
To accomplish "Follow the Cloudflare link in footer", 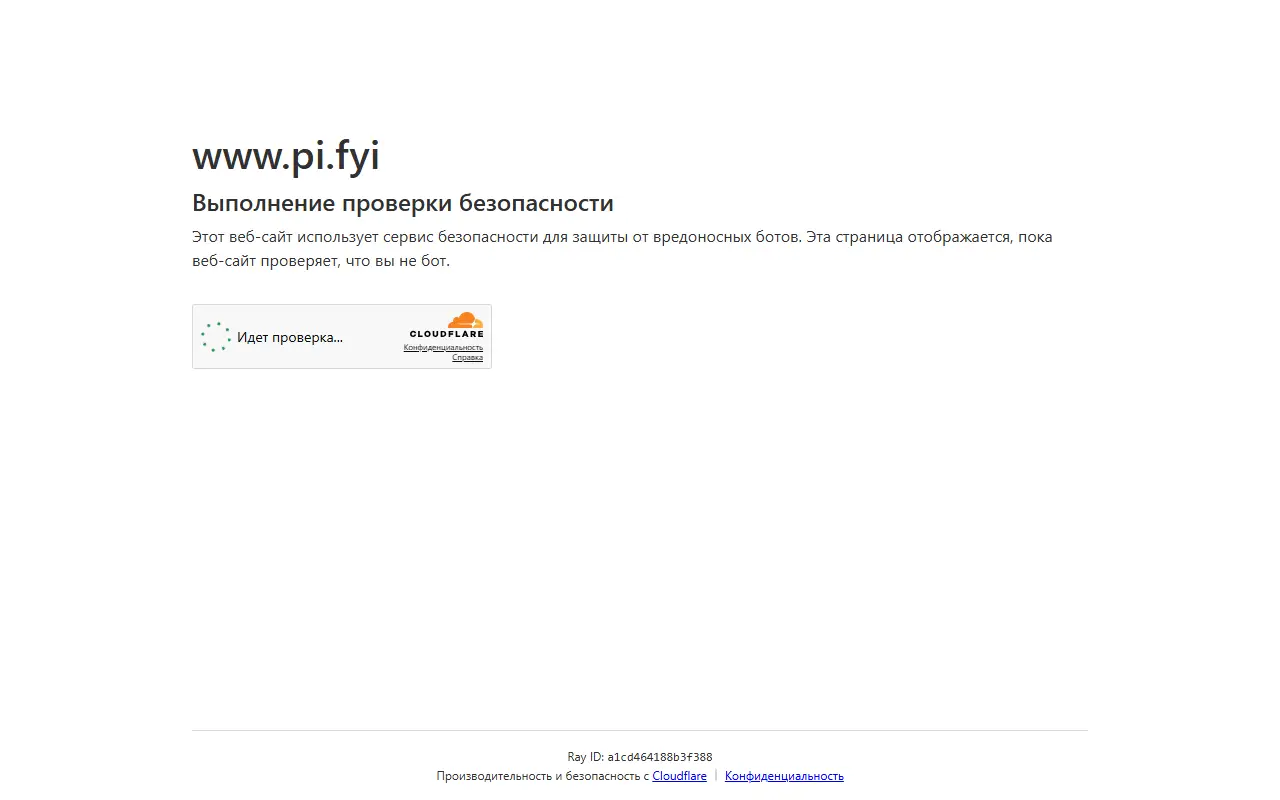I will pos(680,776).
